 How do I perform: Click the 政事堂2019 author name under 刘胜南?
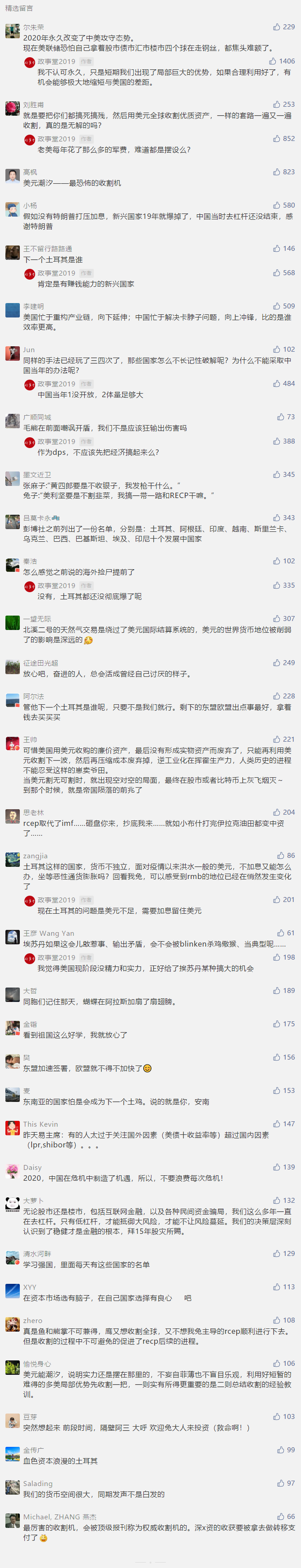click(x=57, y=139)
